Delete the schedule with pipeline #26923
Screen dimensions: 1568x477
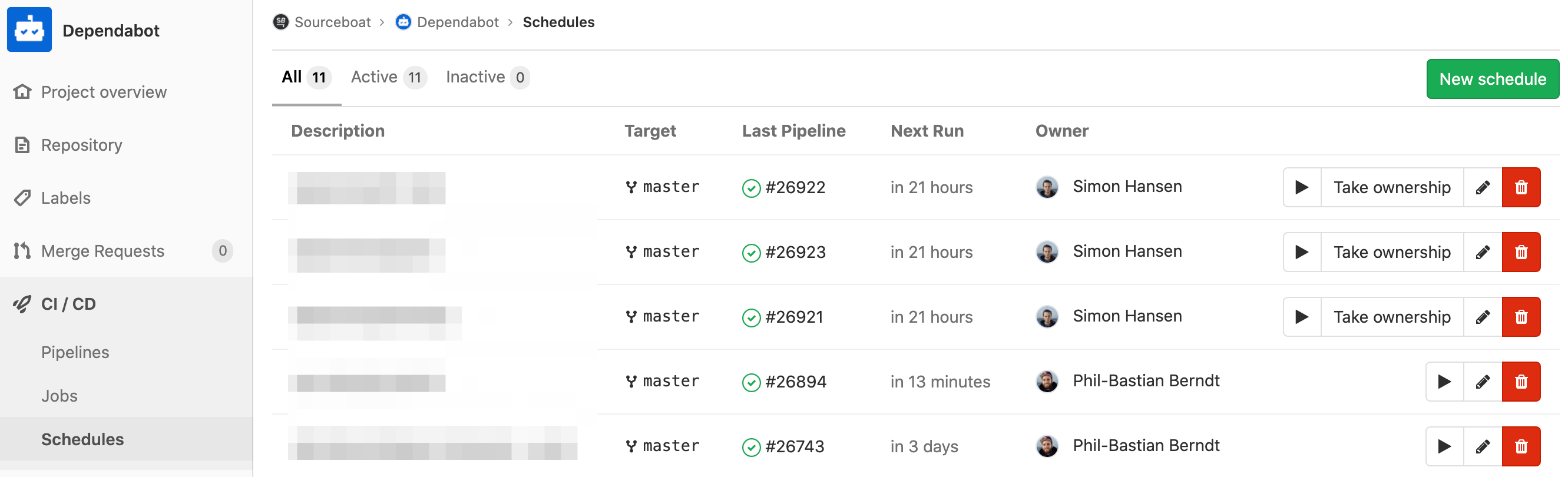point(1520,252)
